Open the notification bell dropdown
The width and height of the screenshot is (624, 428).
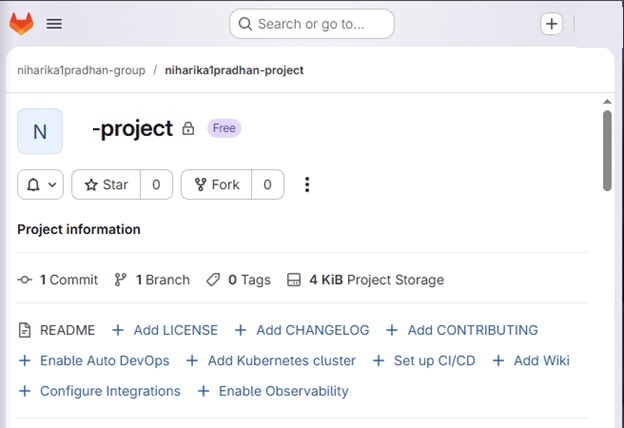40,185
